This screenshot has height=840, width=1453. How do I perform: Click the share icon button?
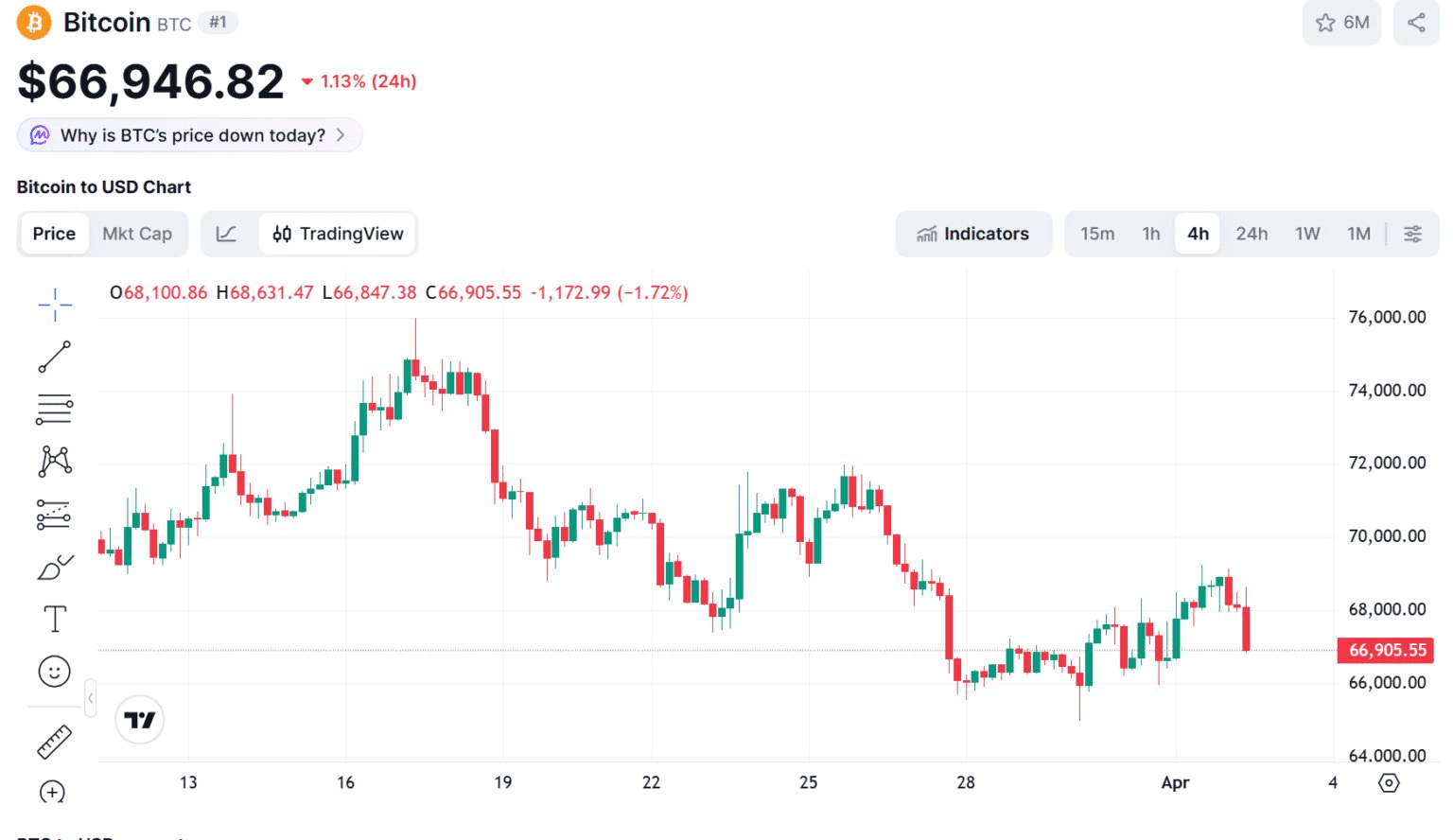[1416, 23]
